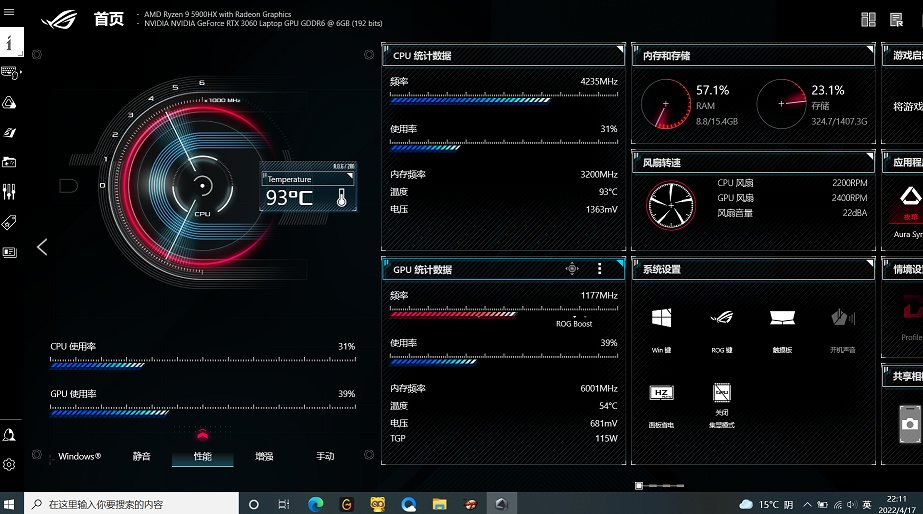Click the GPU panel move crosshair icon
923x514 pixels.
(572, 269)
